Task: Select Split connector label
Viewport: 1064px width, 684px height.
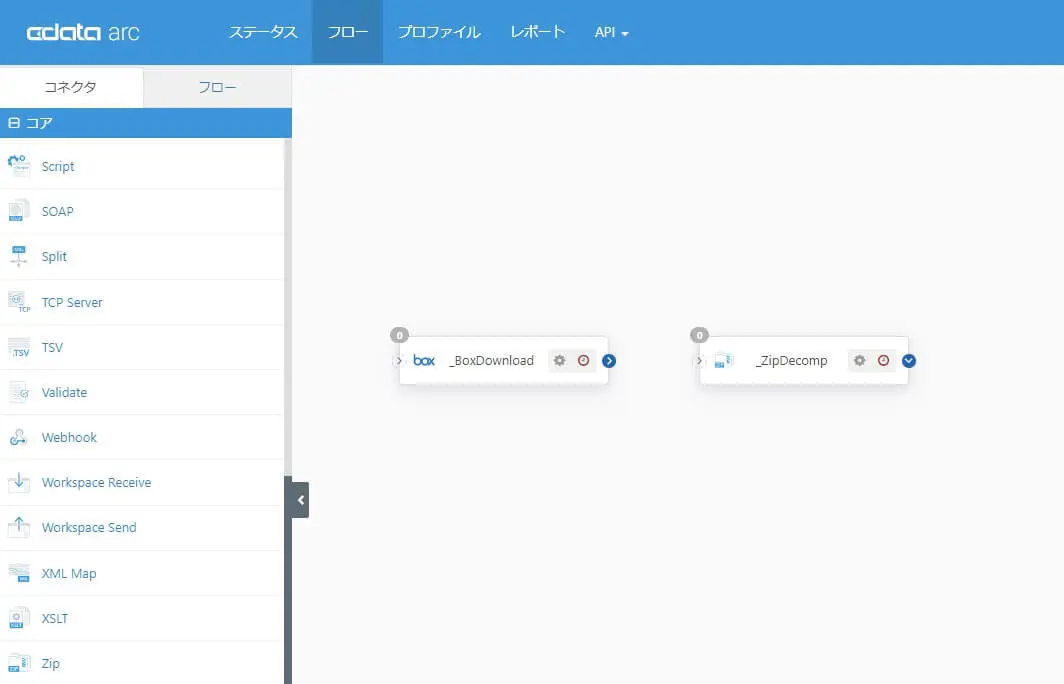Action: click(x=54, y=256)
